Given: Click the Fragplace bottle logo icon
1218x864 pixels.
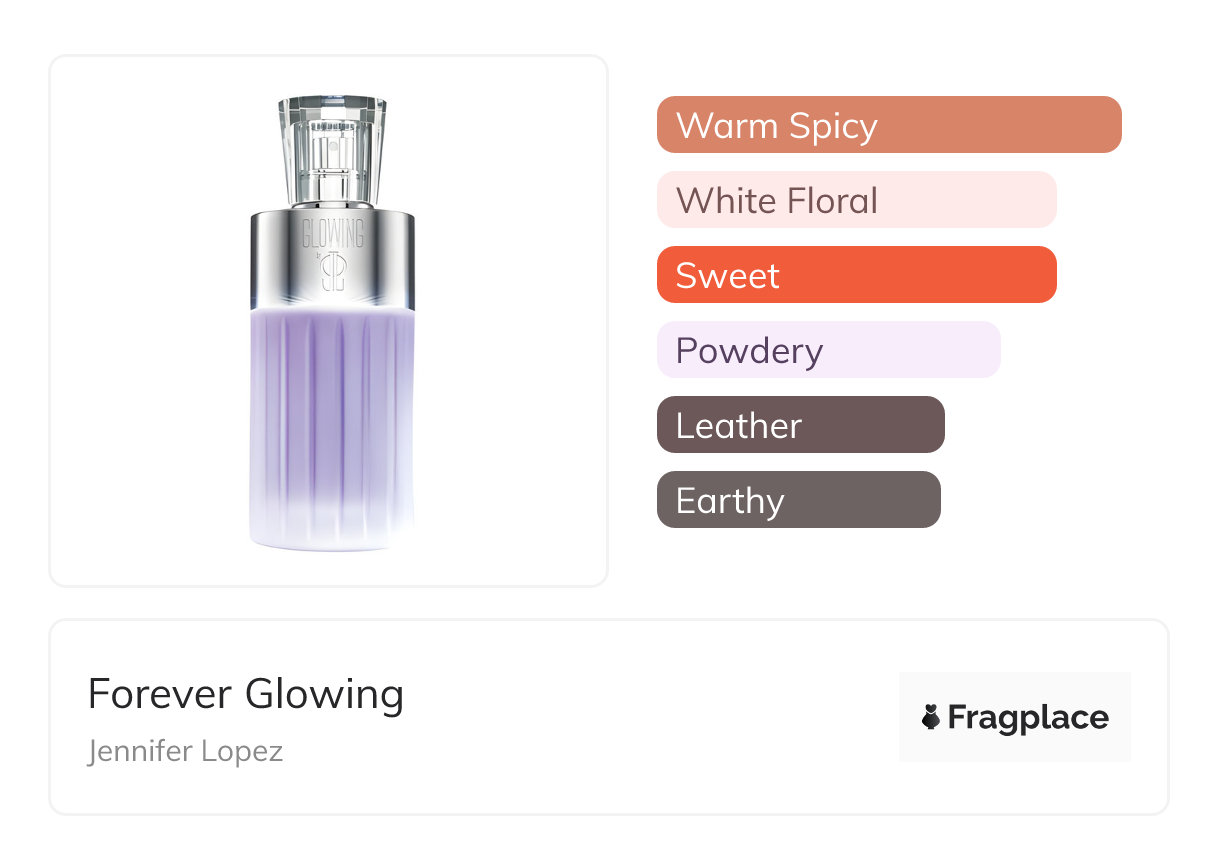Looking at the screenshot, I should pos(931,717).
